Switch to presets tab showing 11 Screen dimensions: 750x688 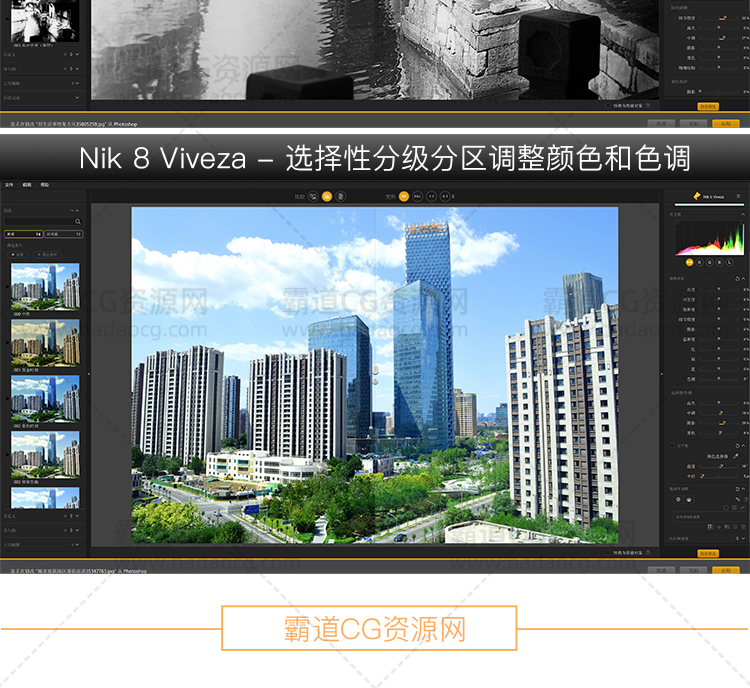pos(64,234)
